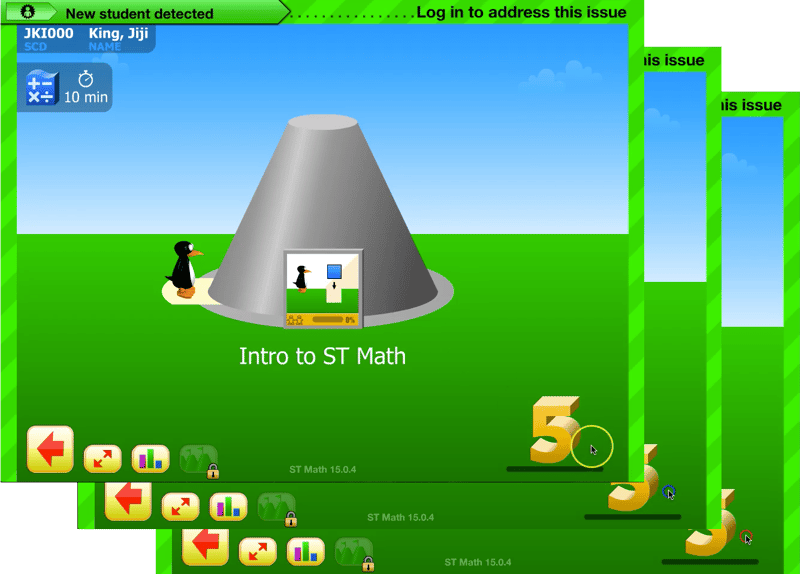Viewport: 800px width, 574px height.
Task: Click the '10 min' timer text
Action: point(86,97)
